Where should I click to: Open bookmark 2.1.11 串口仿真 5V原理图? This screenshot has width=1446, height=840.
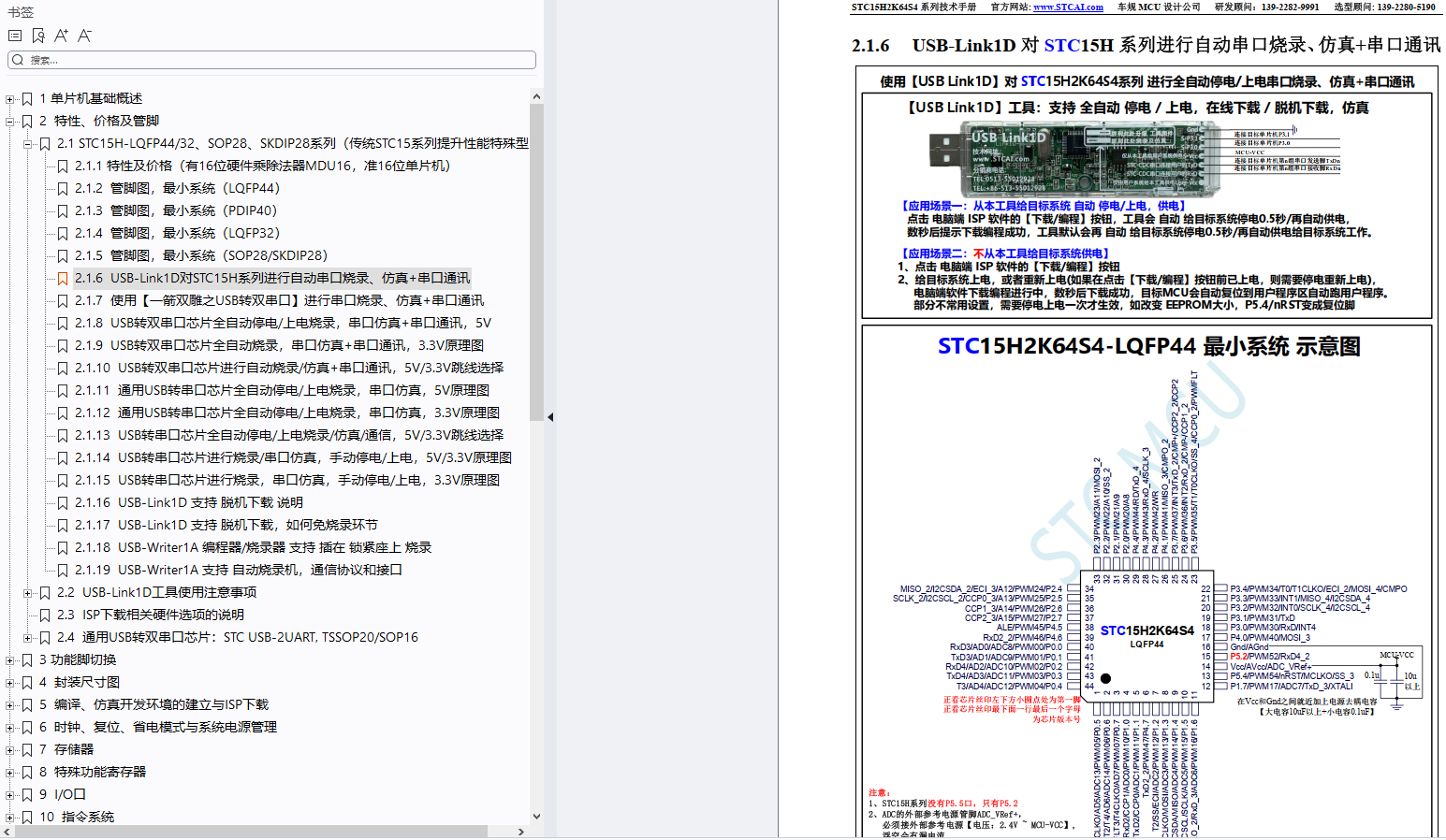(282, 390)
